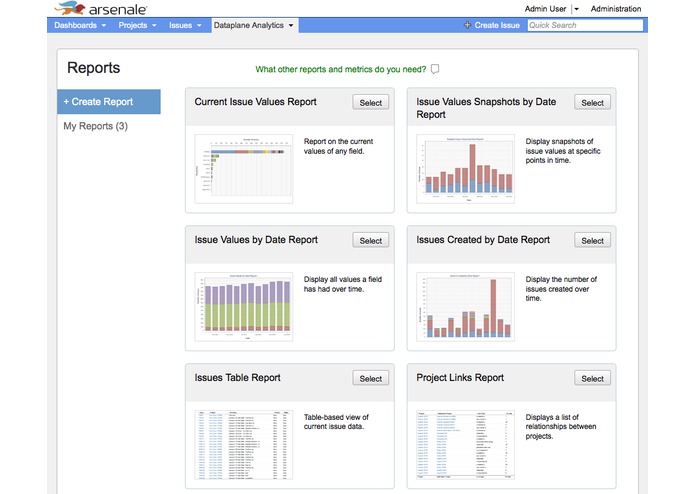Image resolution: width=695 pixels, height=494 pixels.
Task: Click the Issues Table Report thumbnail
Action: (244, 445)
